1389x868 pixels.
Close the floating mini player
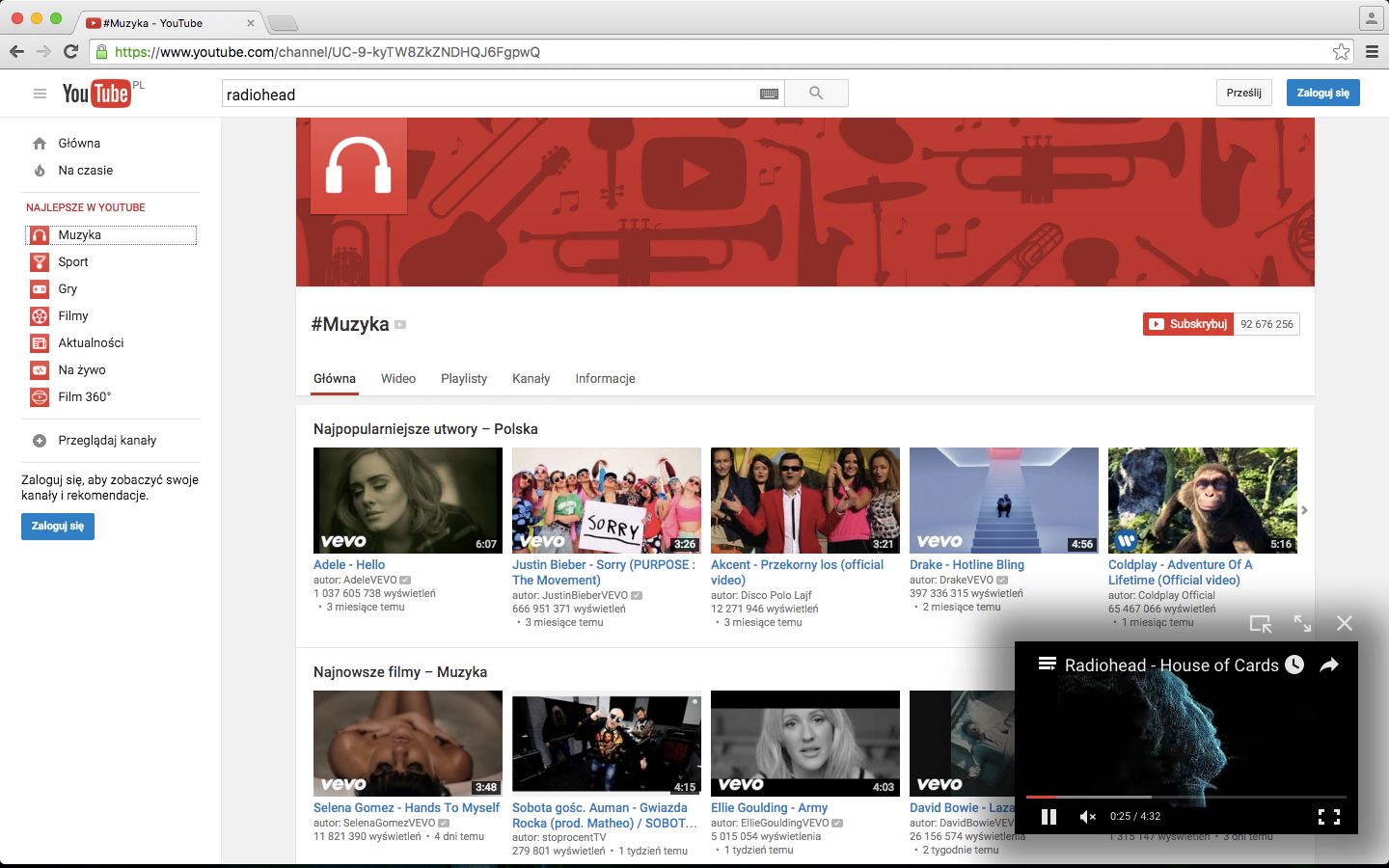click(1344, 624)
